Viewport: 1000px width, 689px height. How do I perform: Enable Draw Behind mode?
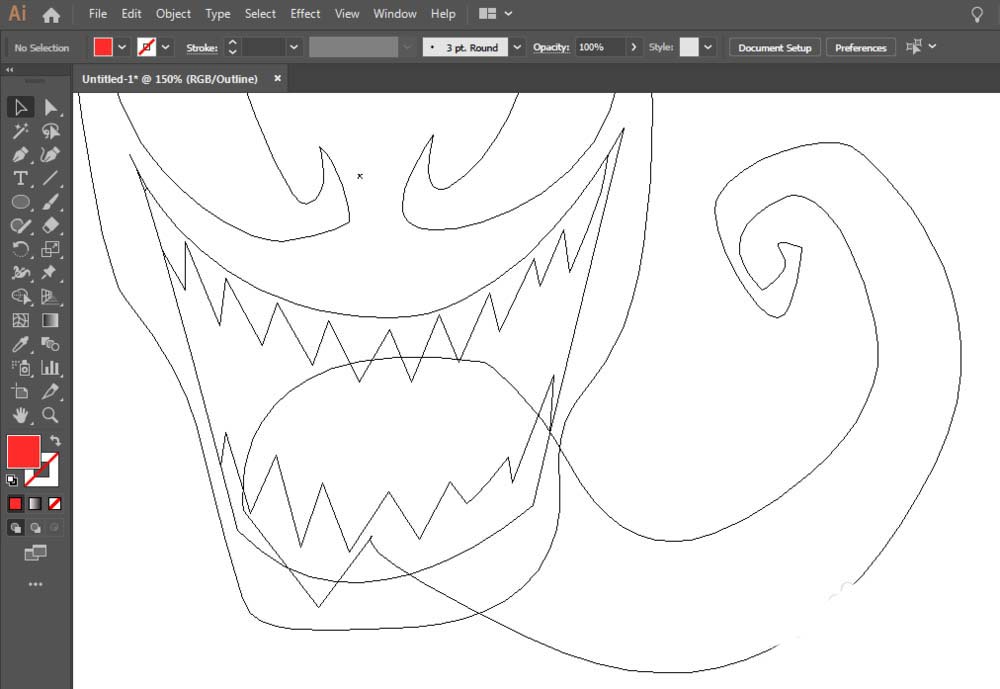click(x=35, y=528)
